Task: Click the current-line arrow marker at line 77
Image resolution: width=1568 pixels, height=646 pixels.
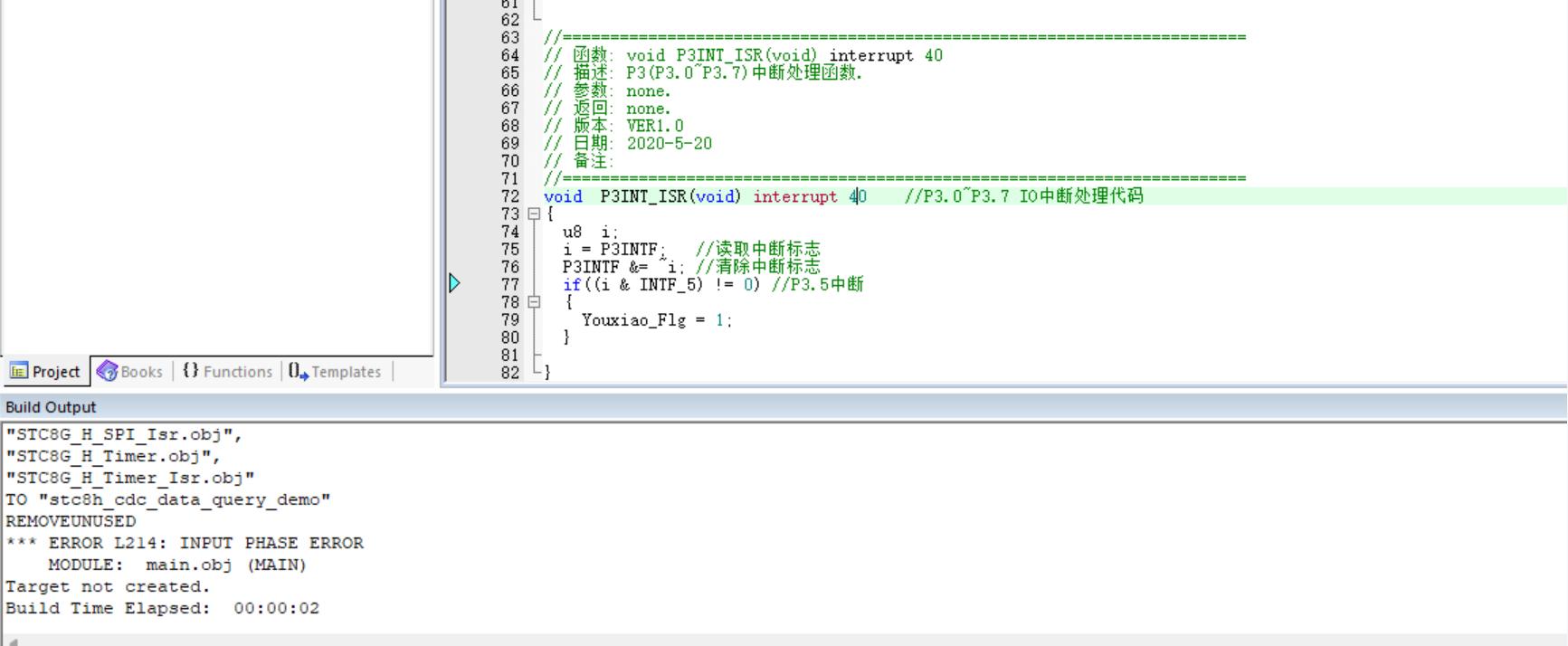Action: (x=454, y=284)
